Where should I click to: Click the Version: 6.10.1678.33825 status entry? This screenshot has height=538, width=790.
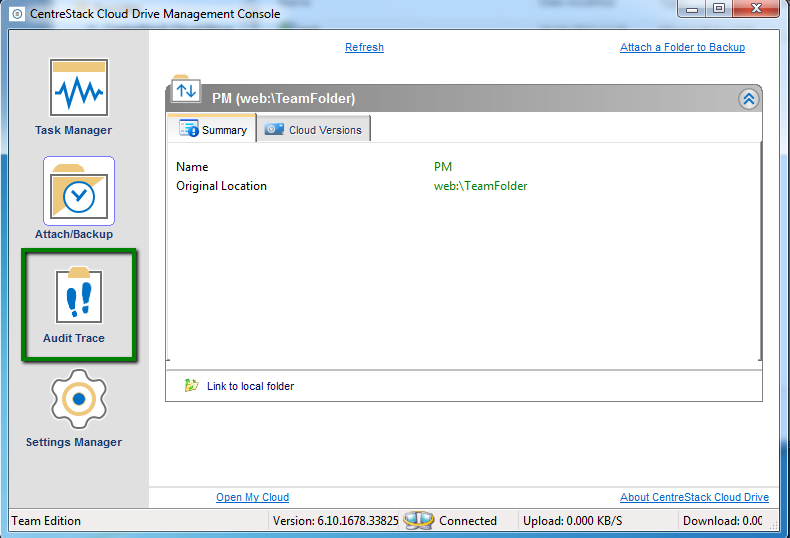tap(336, 521)
